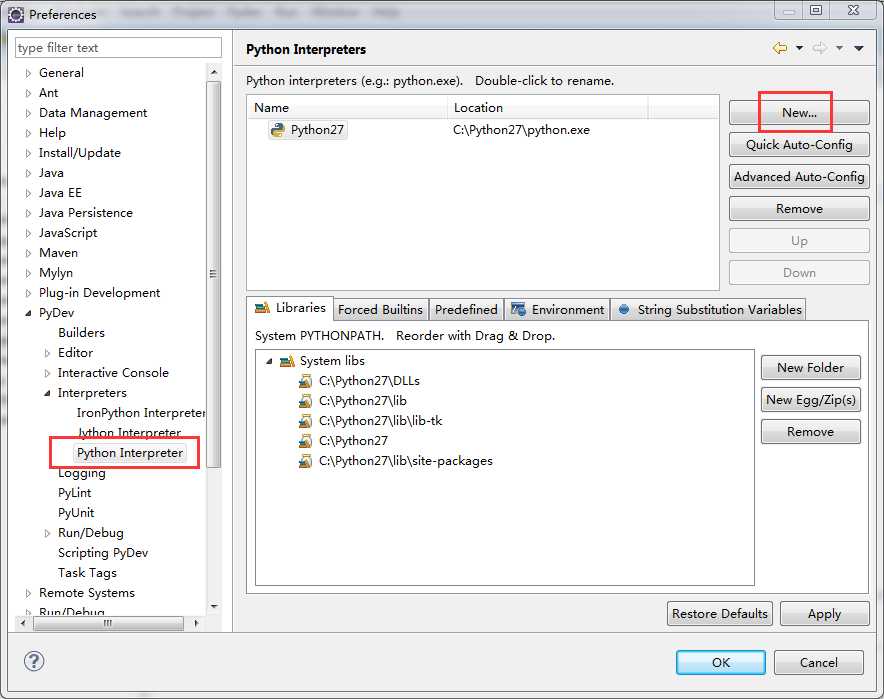Click the Name column header
Image resolution: width=884 pixels, height=699 pixels.
point(347,108)
